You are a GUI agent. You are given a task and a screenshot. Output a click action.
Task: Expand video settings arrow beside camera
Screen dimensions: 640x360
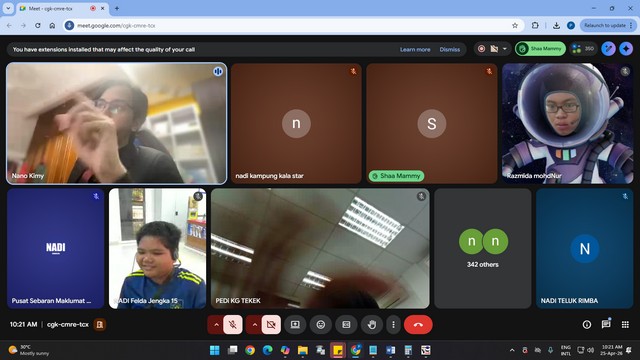coord(254,324)
